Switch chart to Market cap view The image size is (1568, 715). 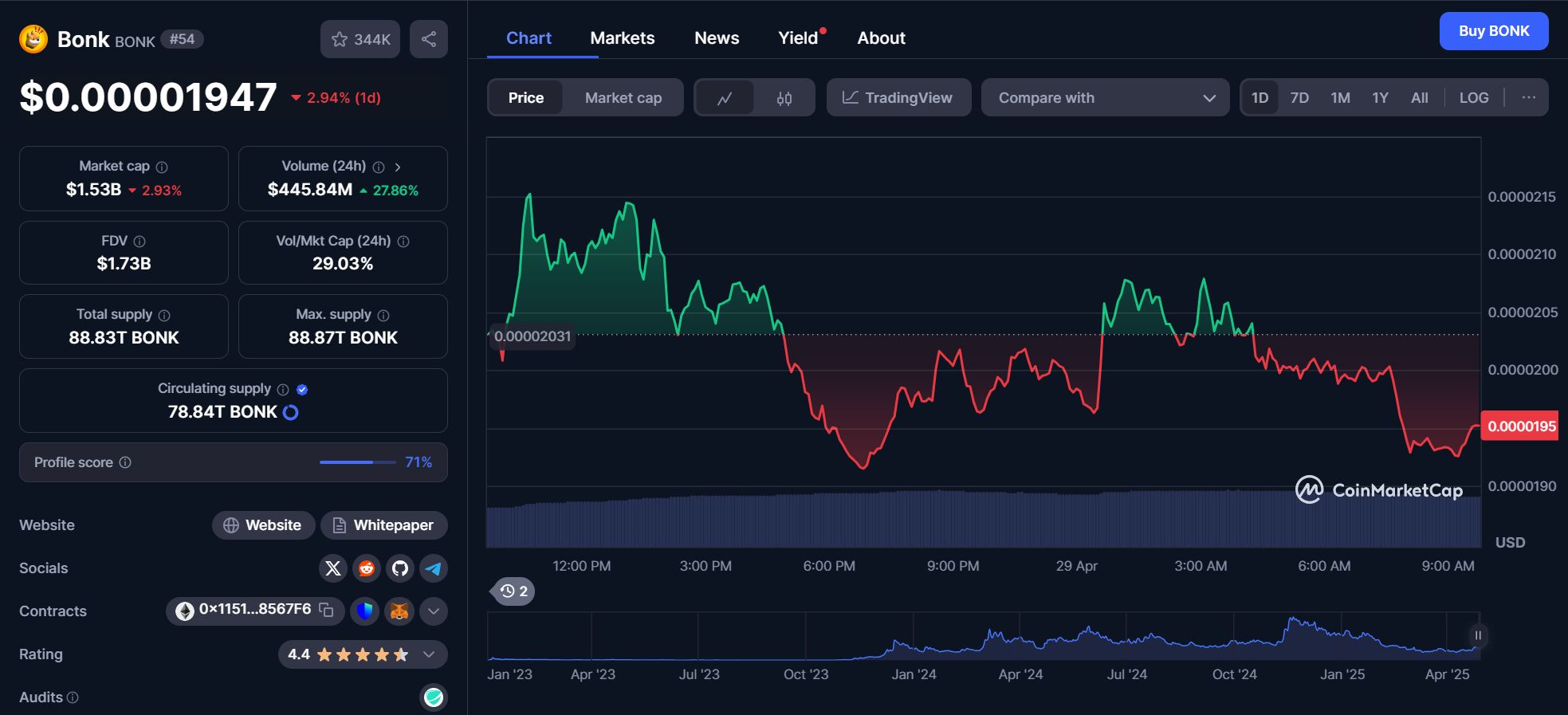623,98
